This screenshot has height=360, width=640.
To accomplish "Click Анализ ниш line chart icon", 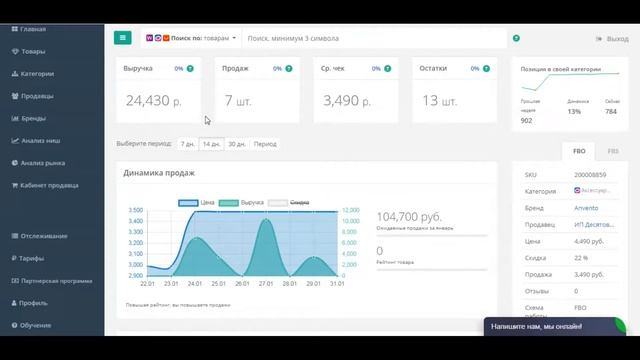I will 15,140.
